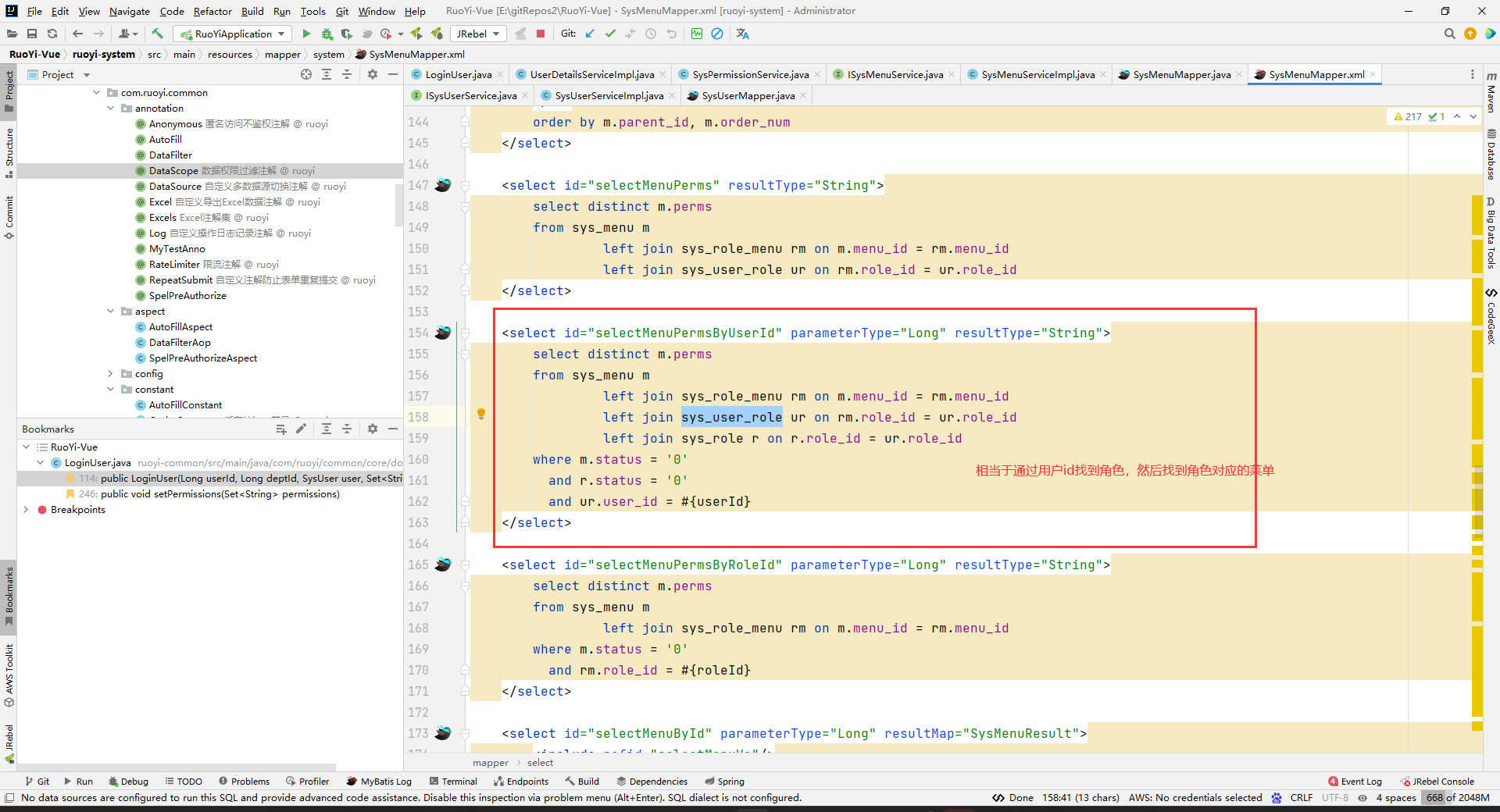Show Git history clock icon
1500x812 pixels.
(651, 34)
